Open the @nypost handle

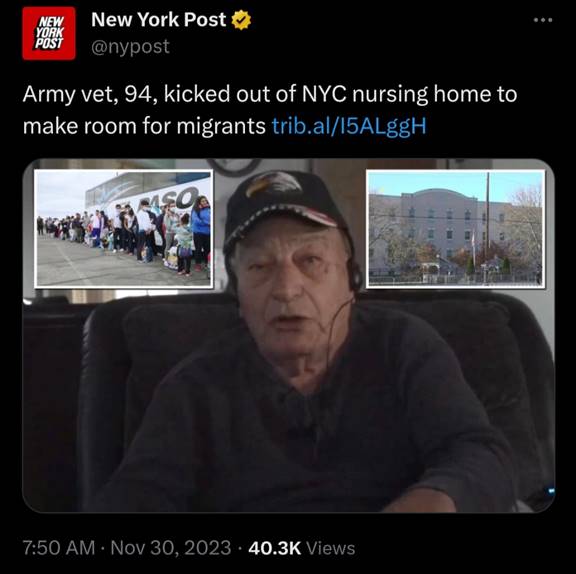point(130,47)
